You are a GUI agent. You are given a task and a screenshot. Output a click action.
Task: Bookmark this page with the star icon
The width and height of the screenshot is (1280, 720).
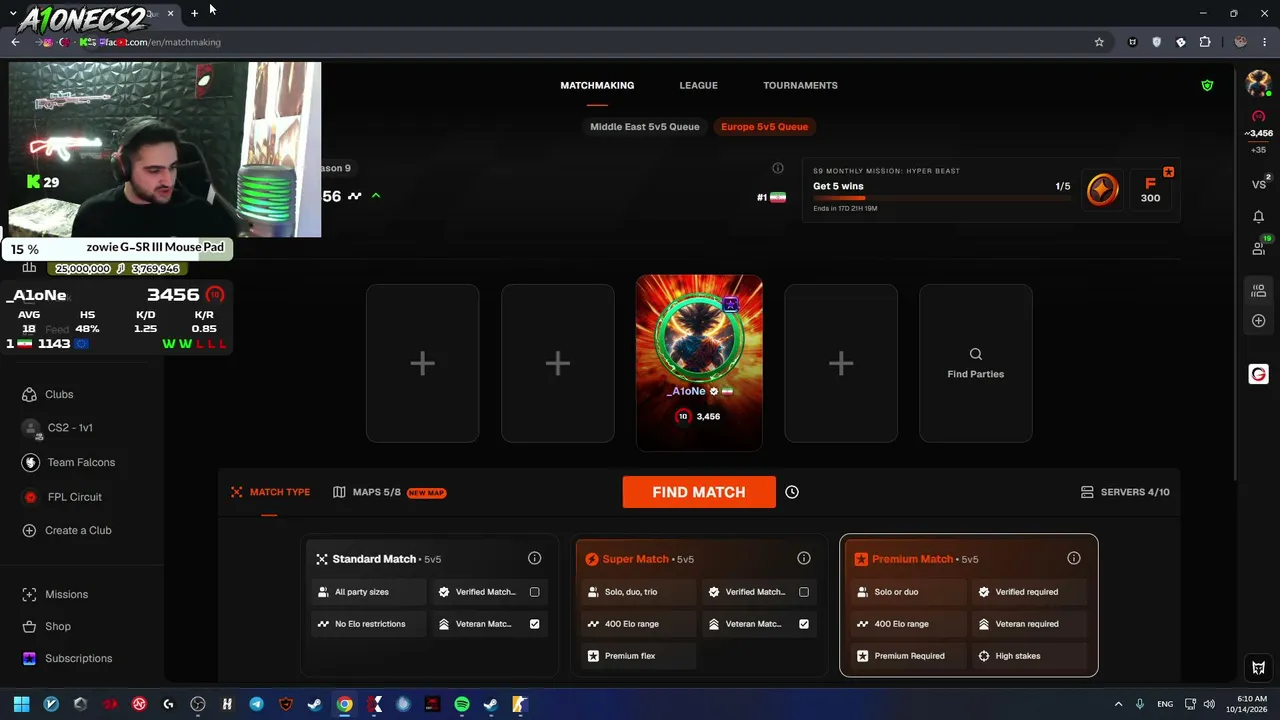click(x=1099, y=42)
